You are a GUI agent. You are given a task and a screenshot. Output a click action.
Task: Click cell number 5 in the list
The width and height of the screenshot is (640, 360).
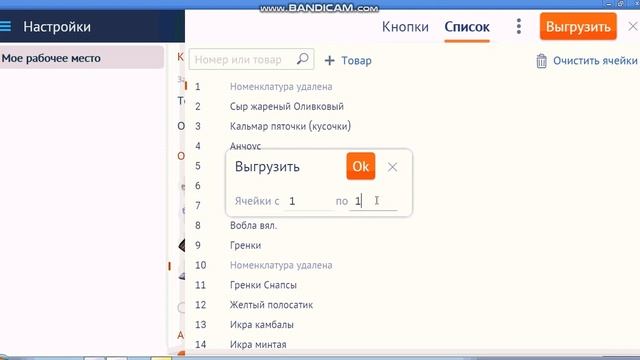[198, 166]
